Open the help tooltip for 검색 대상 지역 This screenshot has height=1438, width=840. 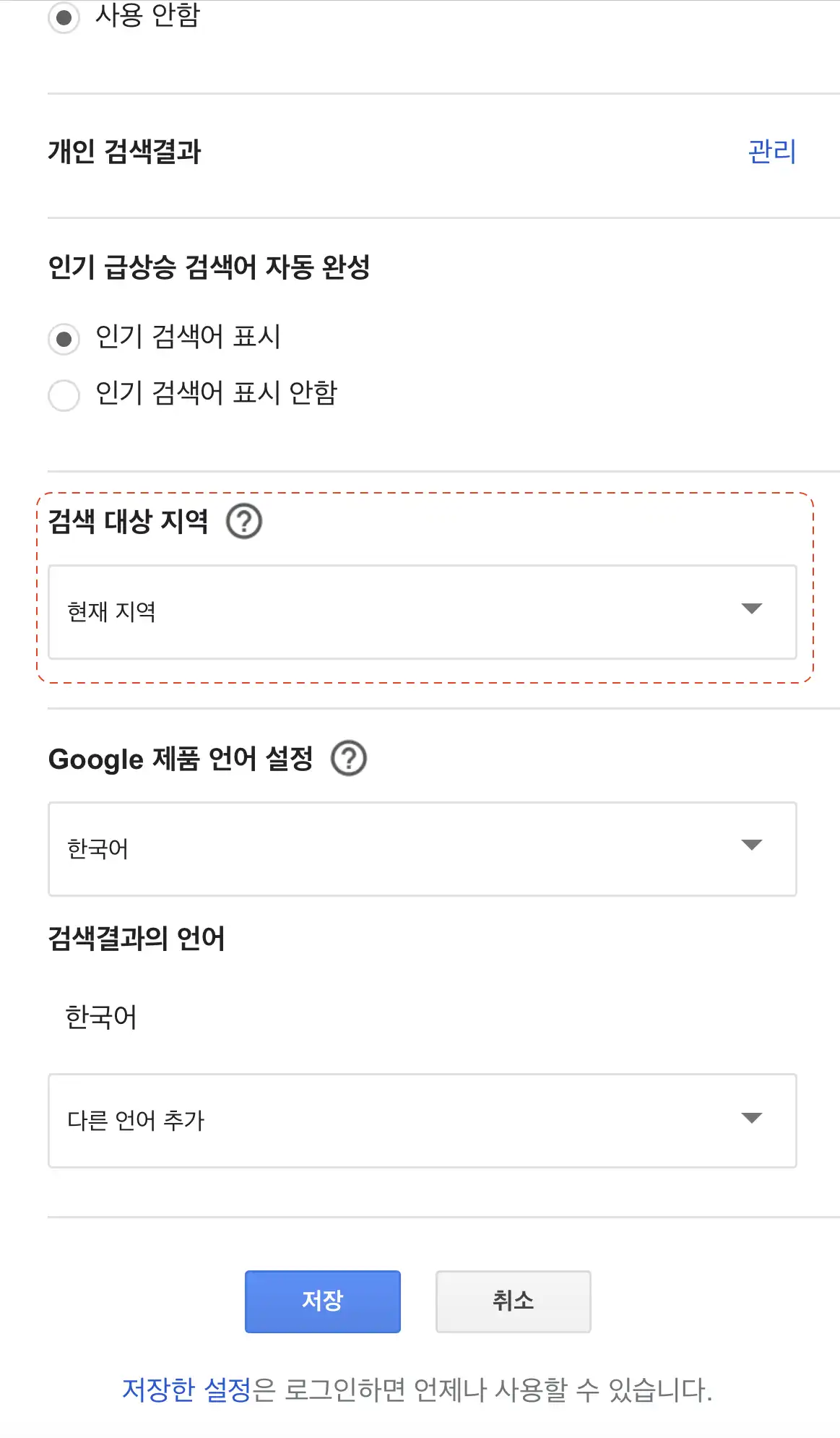(244, 522)
